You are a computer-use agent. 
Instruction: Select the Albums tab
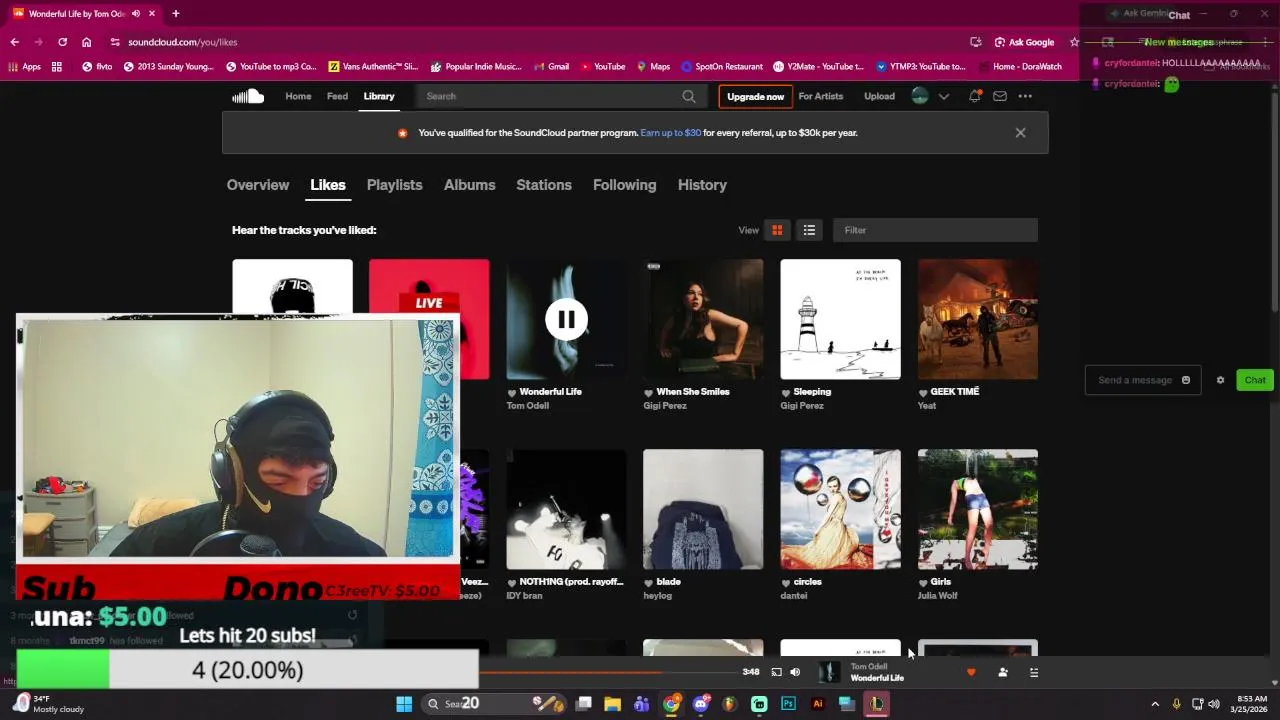pyautogui.click(x=470, y=185)
